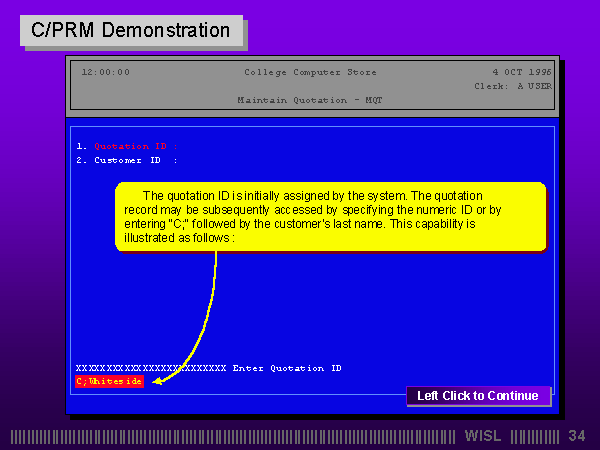Click the XXXXX placeholder string in prompt line
Viewport: 600px width, 450px height.
click(150, 368)
